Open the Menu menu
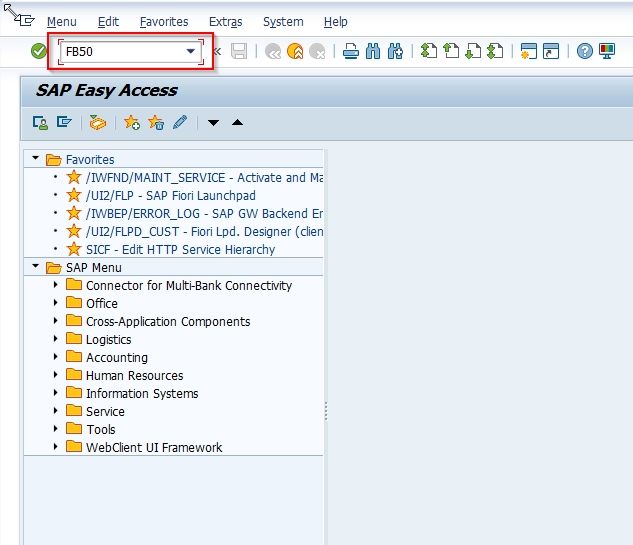Image resolution: width=633 pixels, height=545 pixels. tap(62, 21)
